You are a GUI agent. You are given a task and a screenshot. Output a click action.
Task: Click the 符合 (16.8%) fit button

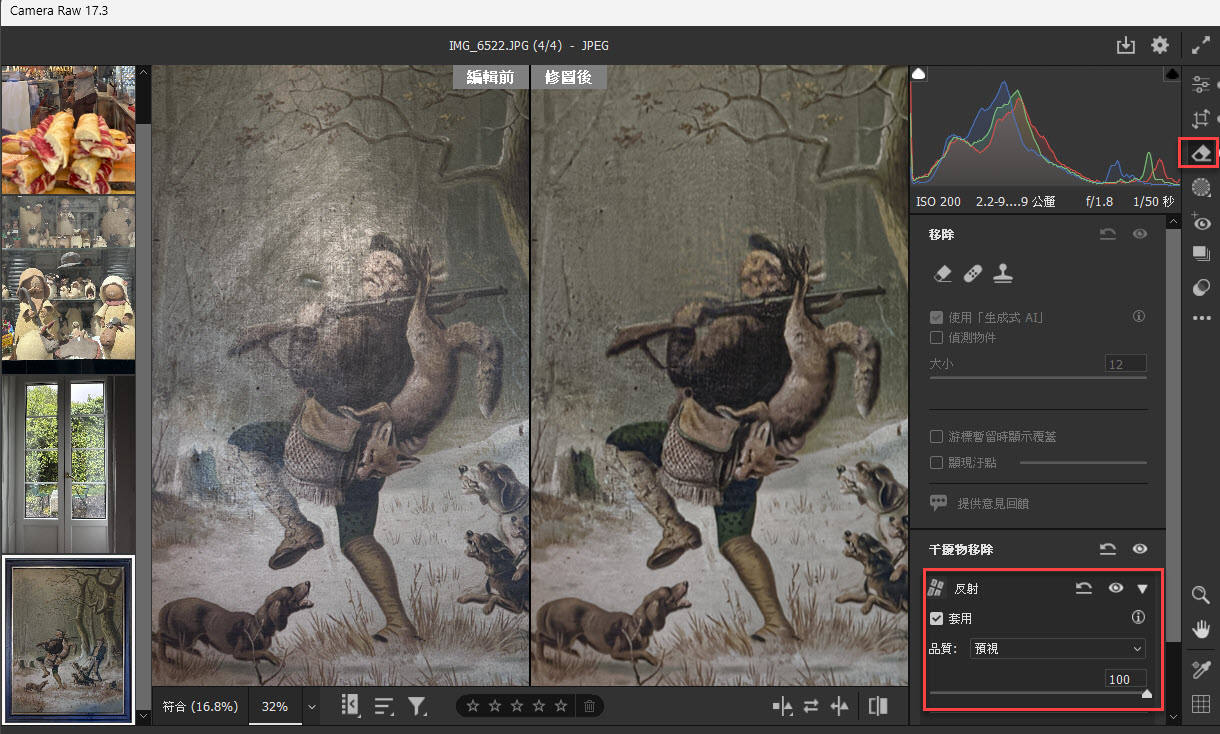(200, 706)
